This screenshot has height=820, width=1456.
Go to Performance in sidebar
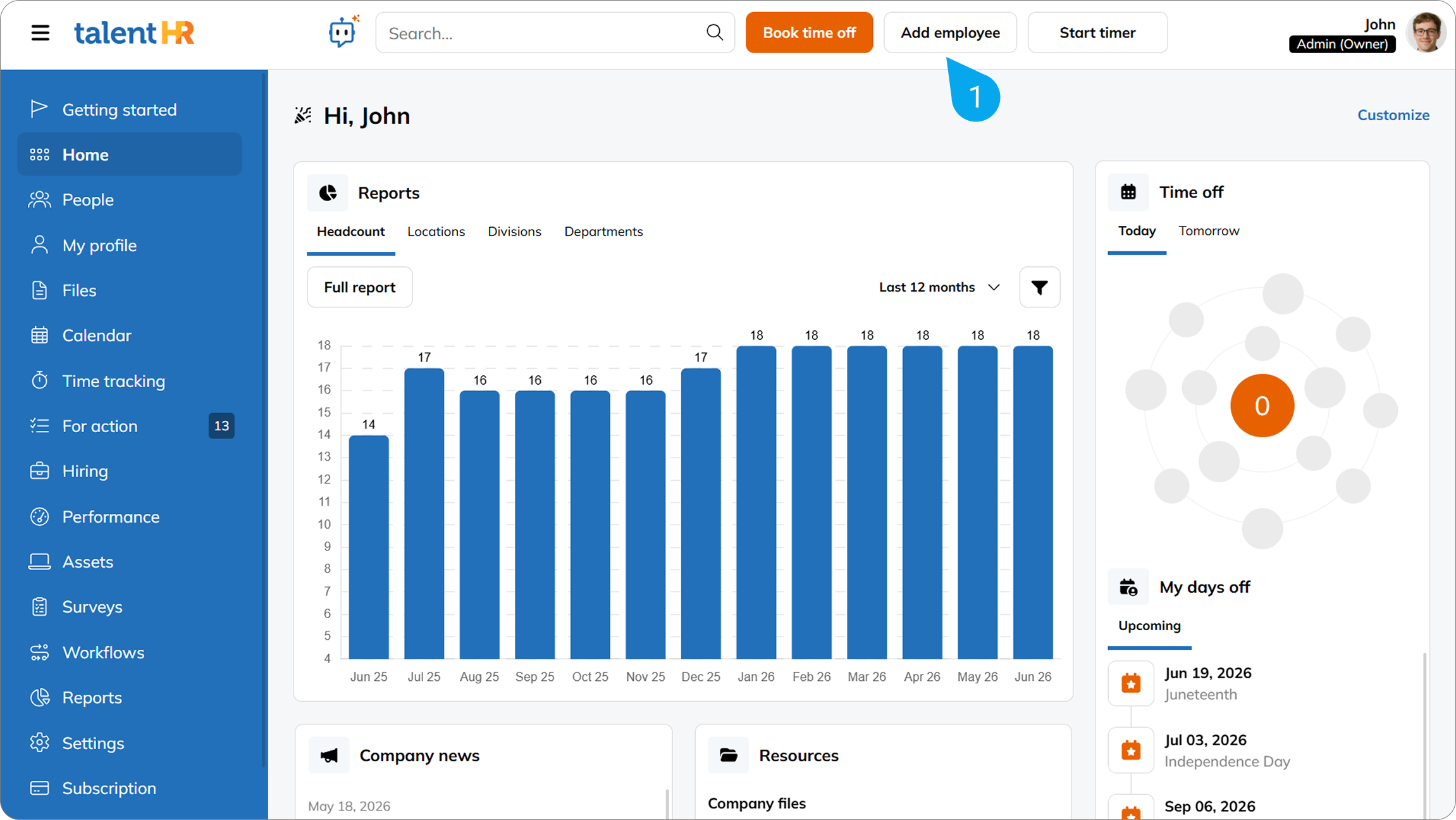(130, 517)
